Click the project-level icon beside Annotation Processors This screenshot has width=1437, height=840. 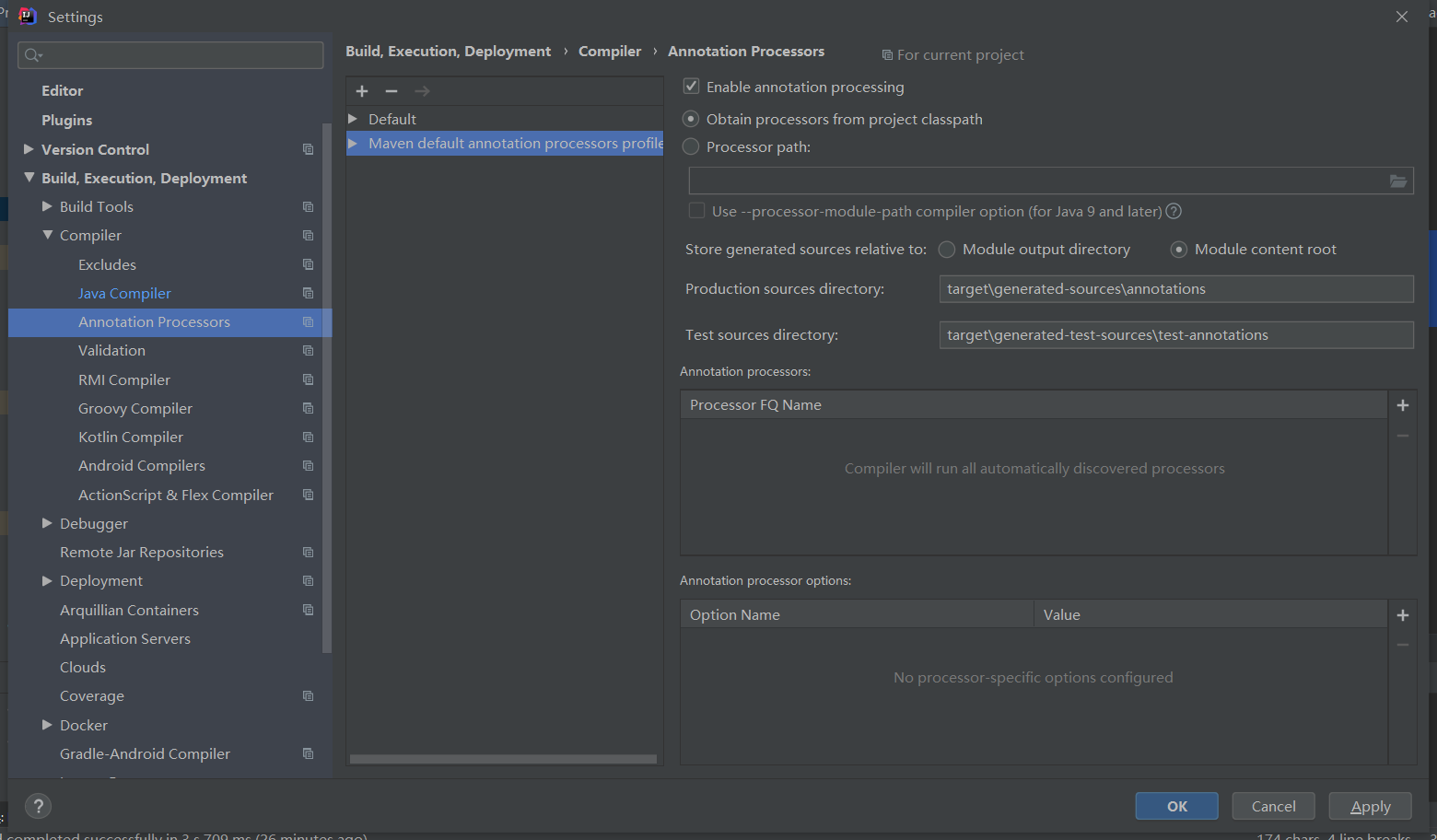pyautogui.click(x=309, y=322)
